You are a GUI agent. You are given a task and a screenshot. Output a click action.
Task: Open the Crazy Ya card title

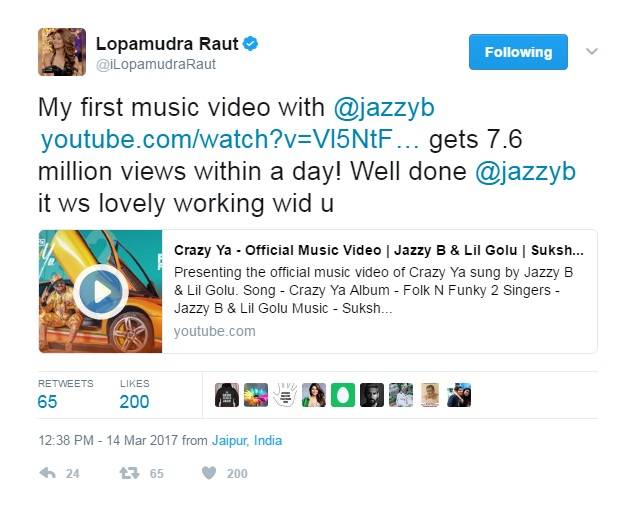click(x=378, y=250)
